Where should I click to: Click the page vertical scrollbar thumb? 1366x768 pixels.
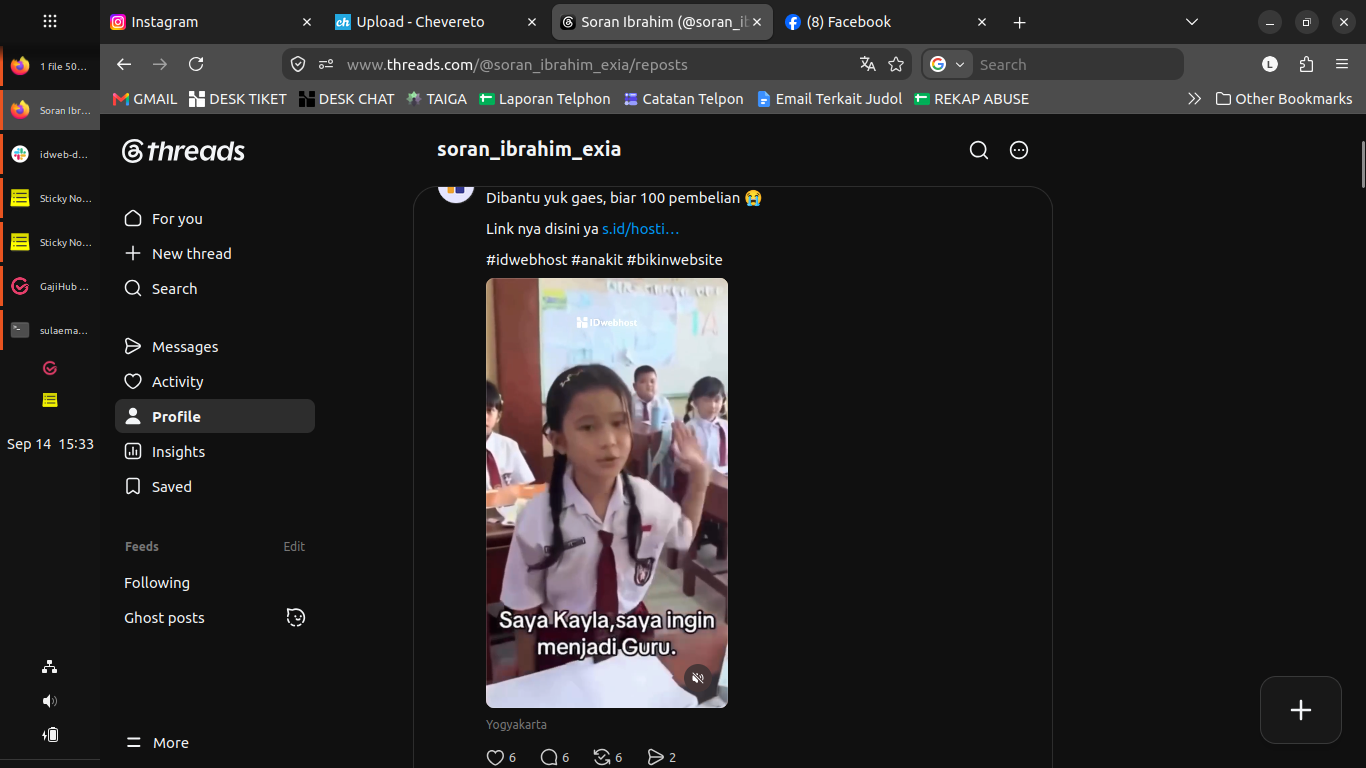1362,164
